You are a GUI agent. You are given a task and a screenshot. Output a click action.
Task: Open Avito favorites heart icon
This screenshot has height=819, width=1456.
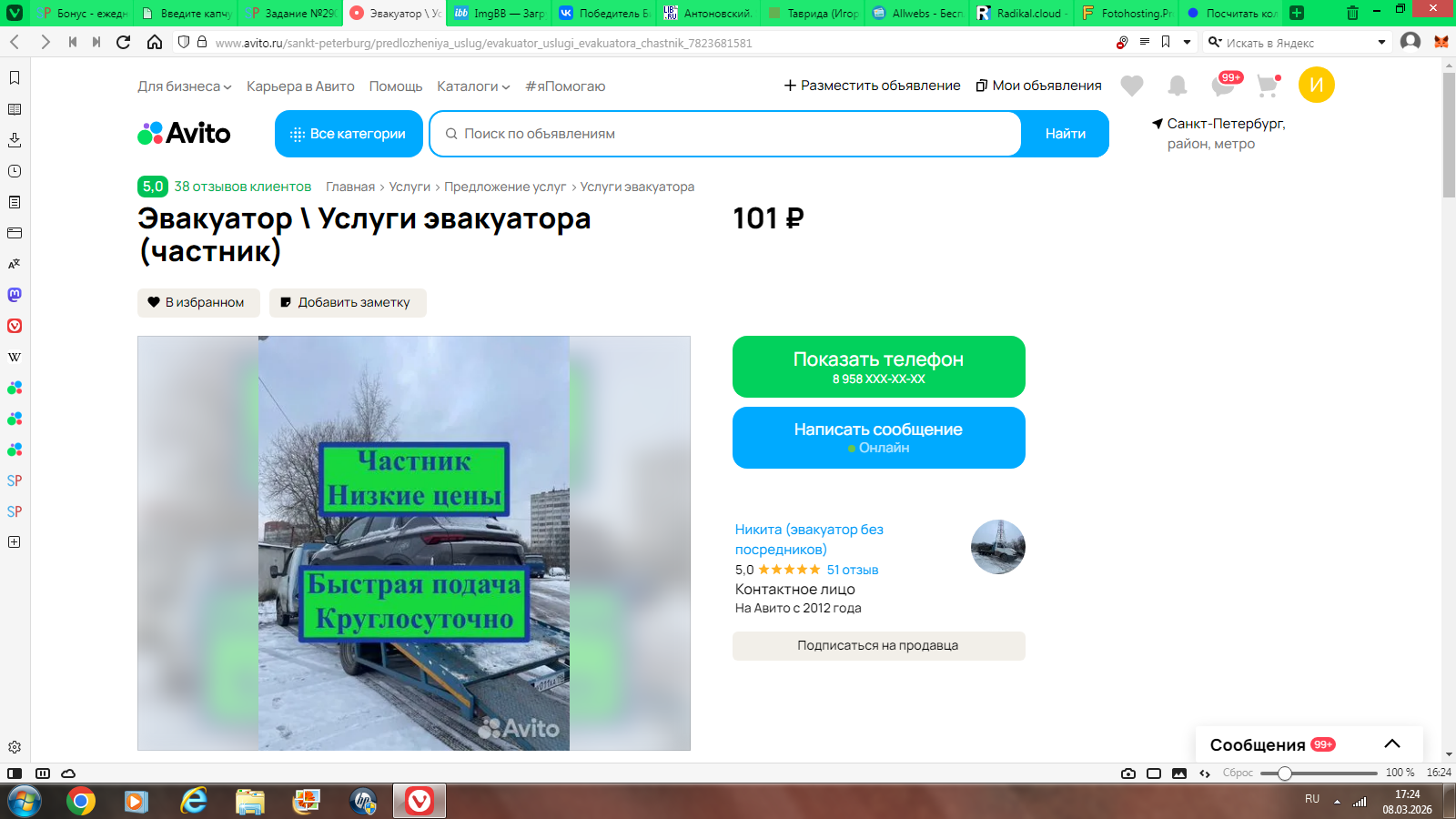(1132, 86)
